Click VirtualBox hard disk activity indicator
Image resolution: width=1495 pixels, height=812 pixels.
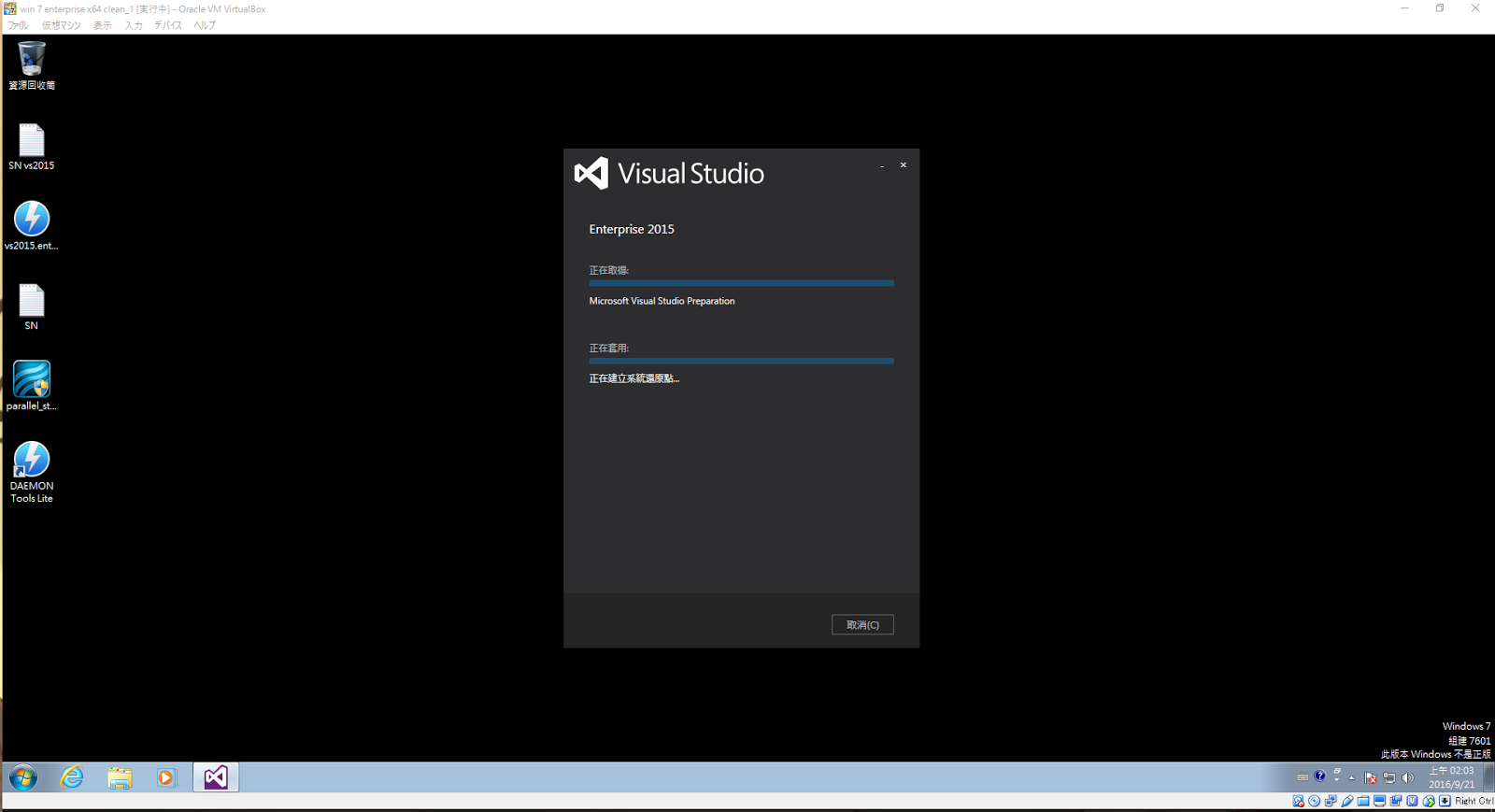click(x=1298, y=801)
